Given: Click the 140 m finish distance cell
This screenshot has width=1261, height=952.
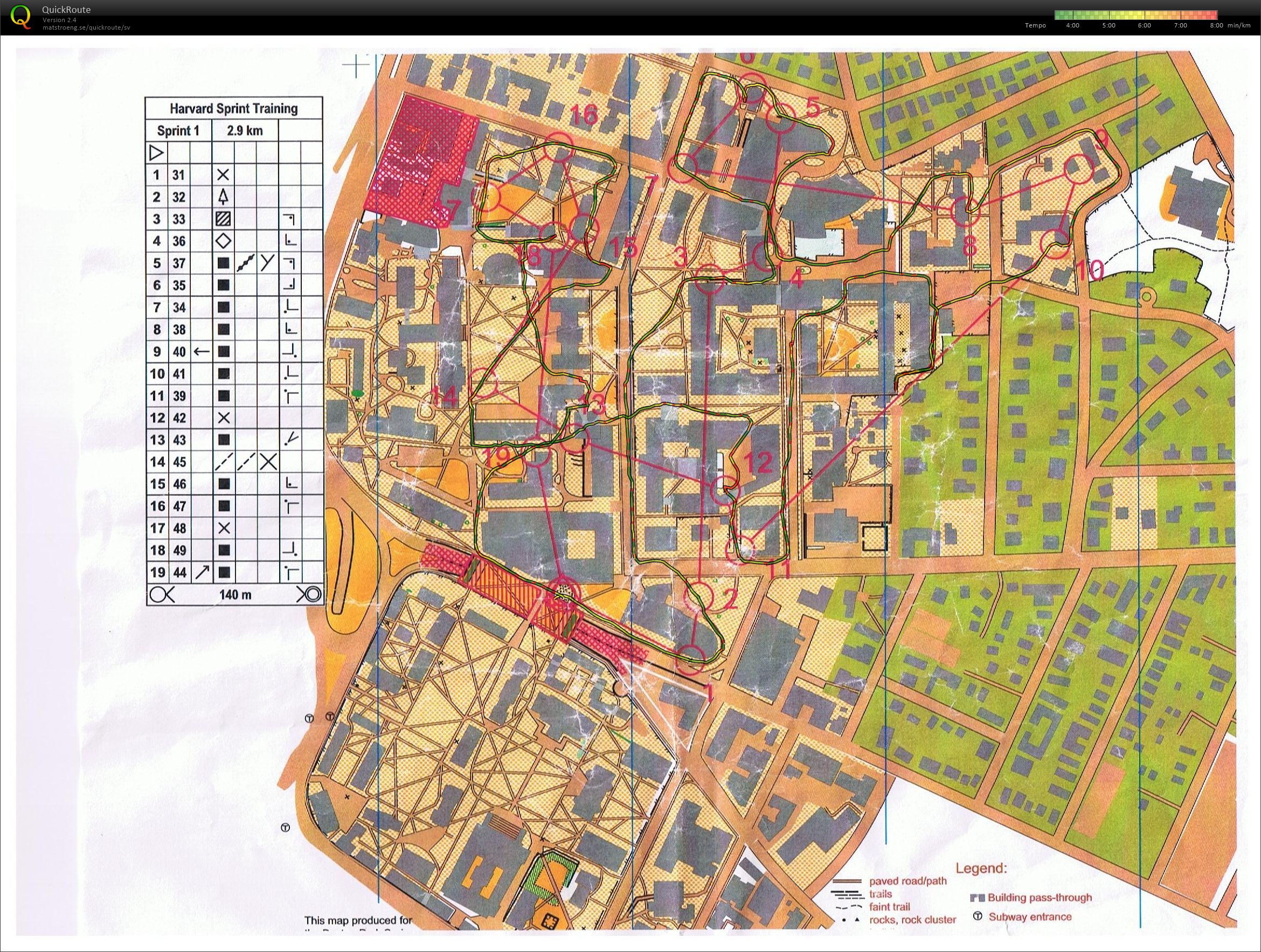Looking at the screenshot, I should 235,595.
